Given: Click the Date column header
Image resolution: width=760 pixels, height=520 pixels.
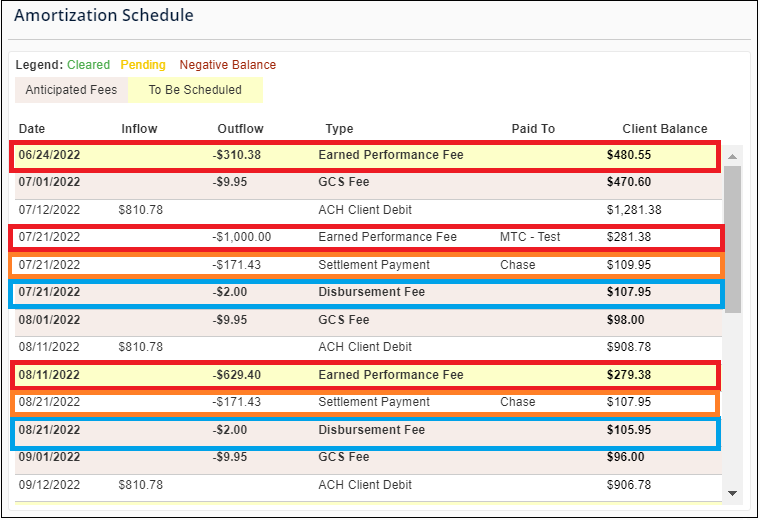Looking at the screenshot, I should pos(32,129).
